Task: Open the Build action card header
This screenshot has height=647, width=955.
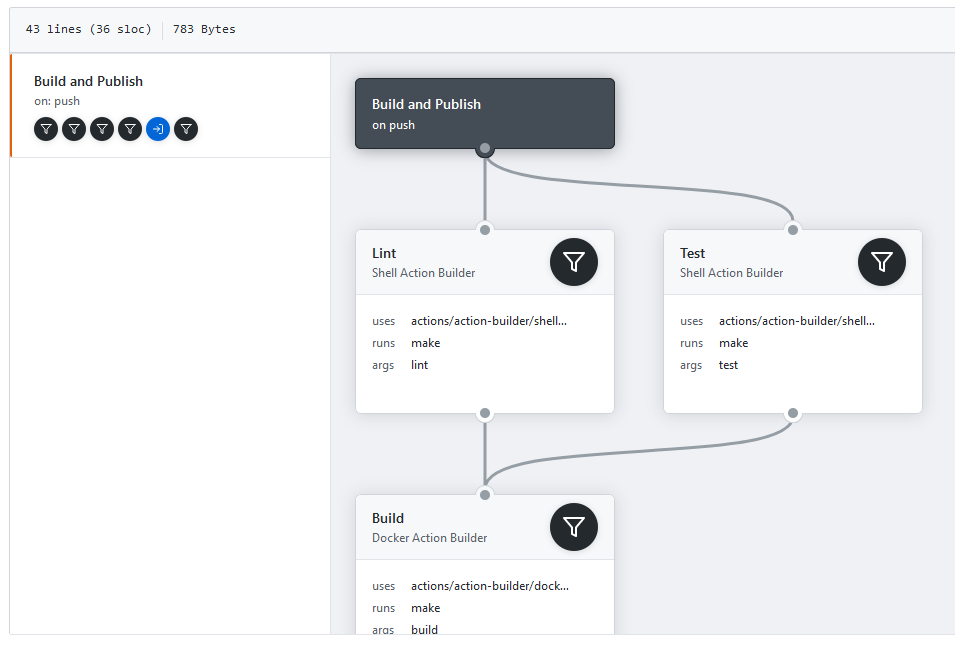Action: click(485, 528)
